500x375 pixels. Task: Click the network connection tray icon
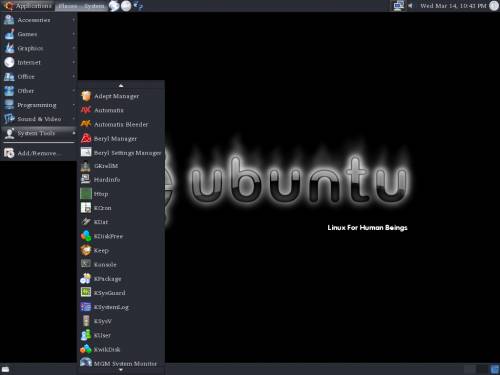(398, 6)
